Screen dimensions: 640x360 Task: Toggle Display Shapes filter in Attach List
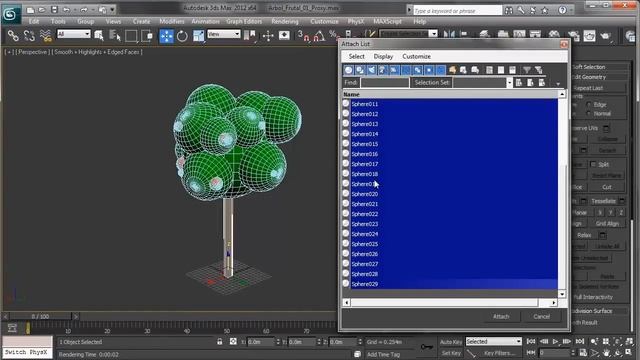[x=360, y=70]
